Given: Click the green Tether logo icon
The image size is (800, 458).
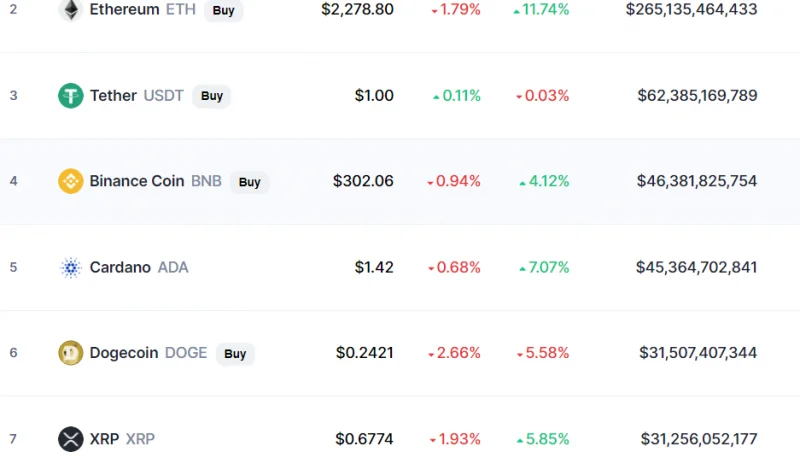Looking at the screenshot, I should click(71, 95).
